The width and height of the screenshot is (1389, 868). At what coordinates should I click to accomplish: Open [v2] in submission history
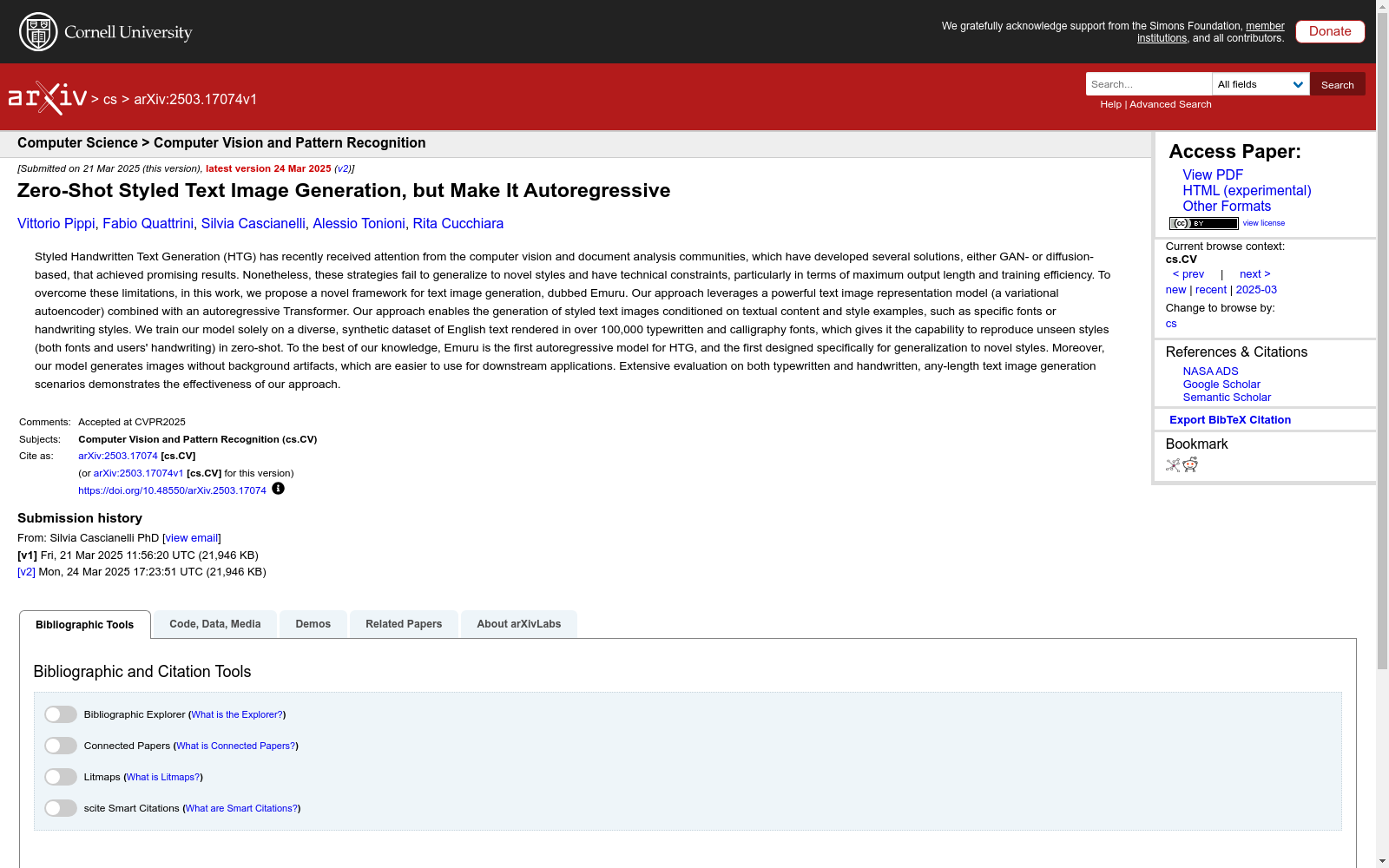tap(26, 572)
